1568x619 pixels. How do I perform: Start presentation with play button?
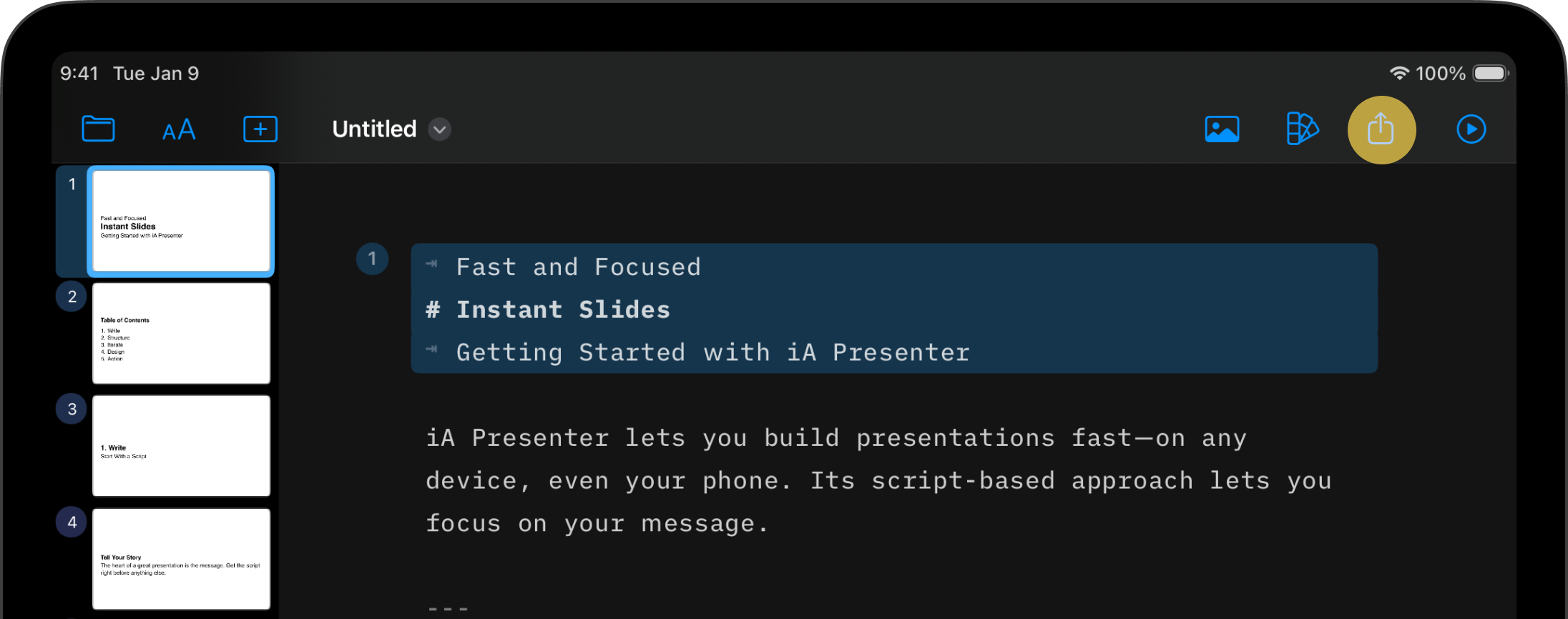(1471, 129)
